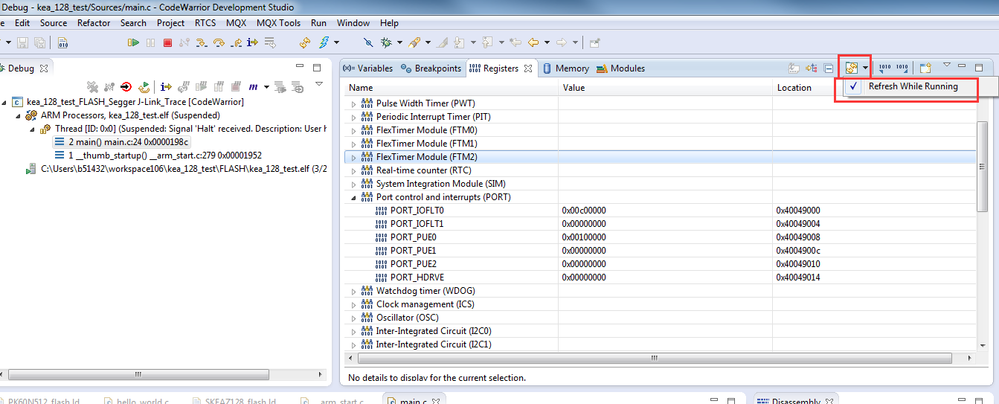The image size is (999, 404).
Task: Select __thumb_startup() stack frame
Action: (158, 155)
